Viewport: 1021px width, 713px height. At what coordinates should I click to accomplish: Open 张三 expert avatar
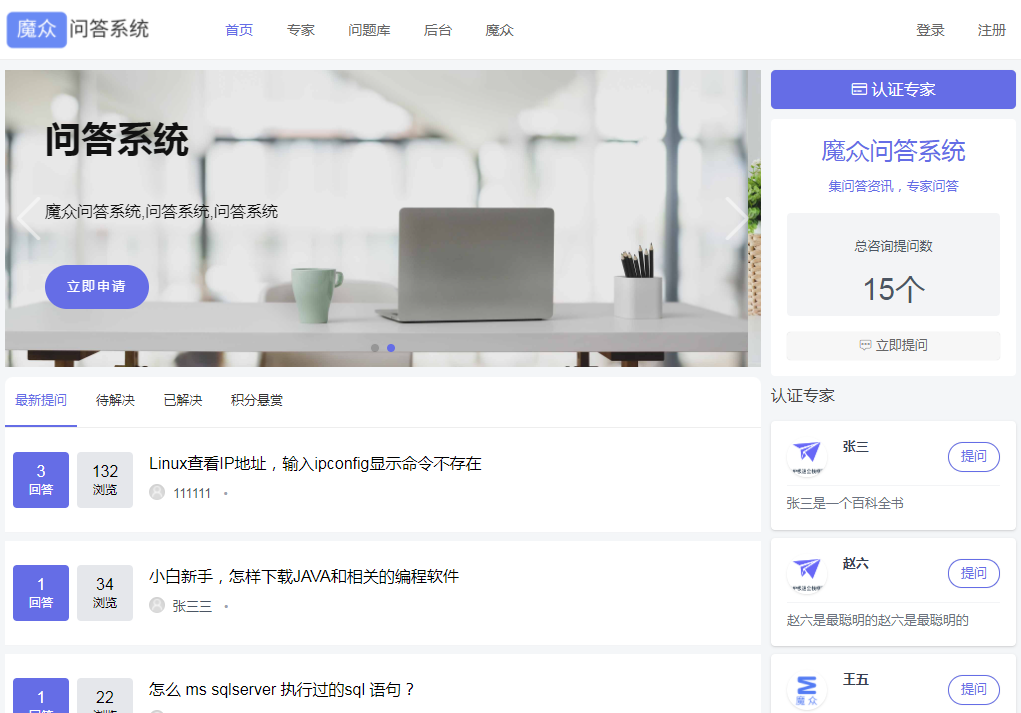point(807,455)
